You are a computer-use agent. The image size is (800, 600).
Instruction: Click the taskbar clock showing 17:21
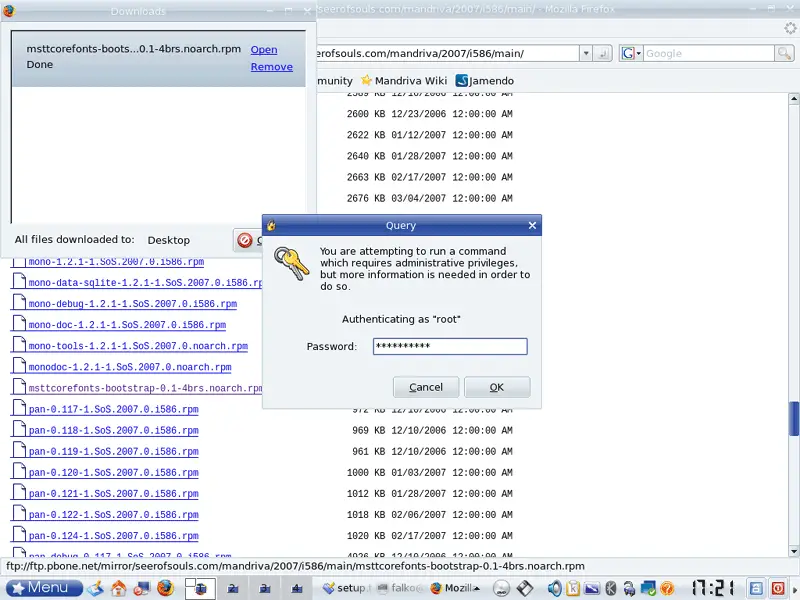tap(714, 588)
